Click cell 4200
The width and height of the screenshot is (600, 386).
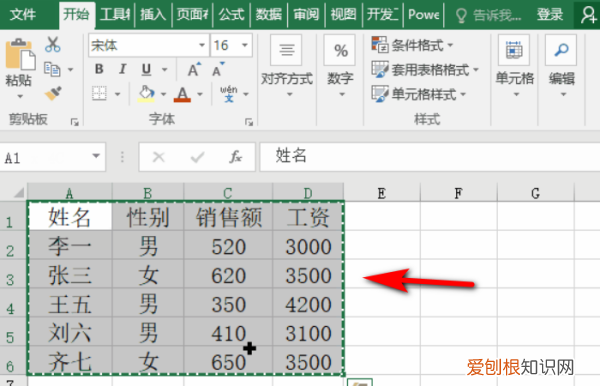[x=308, y=304]
